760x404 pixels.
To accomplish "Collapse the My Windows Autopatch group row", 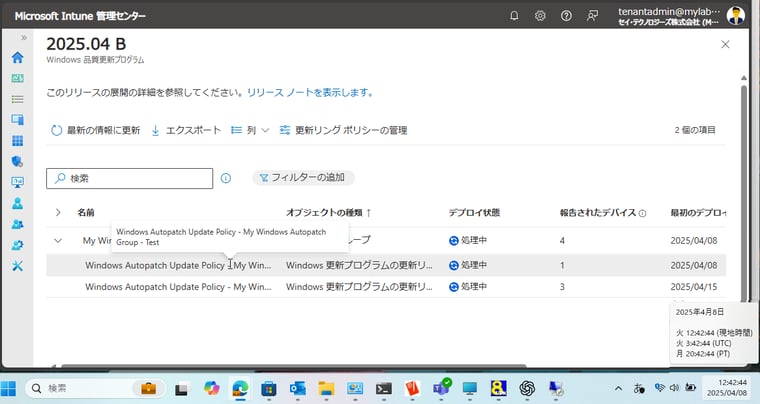I will point(58,240).
